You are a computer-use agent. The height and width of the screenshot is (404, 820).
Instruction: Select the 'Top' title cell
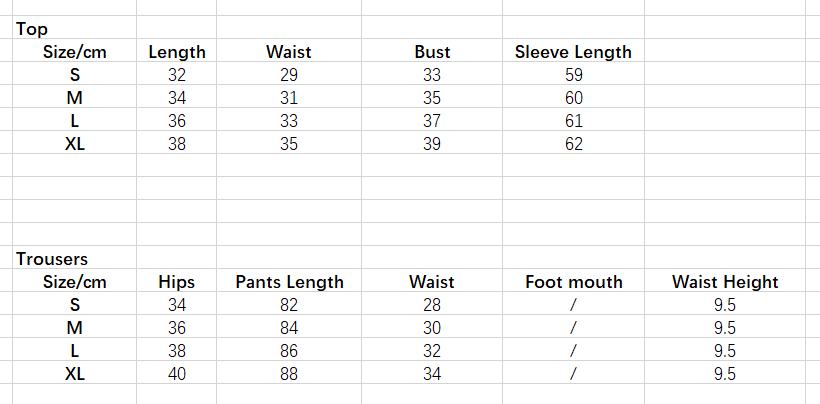click(32, 29)
